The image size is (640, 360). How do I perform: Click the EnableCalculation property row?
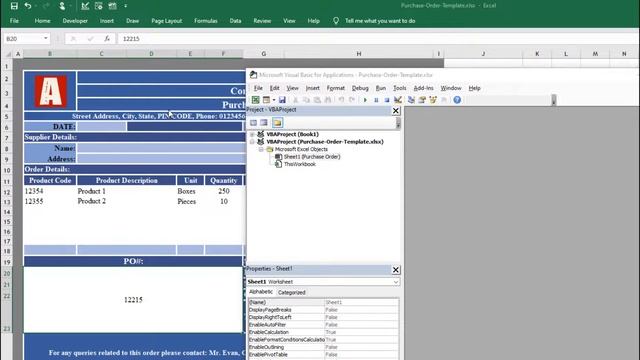[323, 332]
